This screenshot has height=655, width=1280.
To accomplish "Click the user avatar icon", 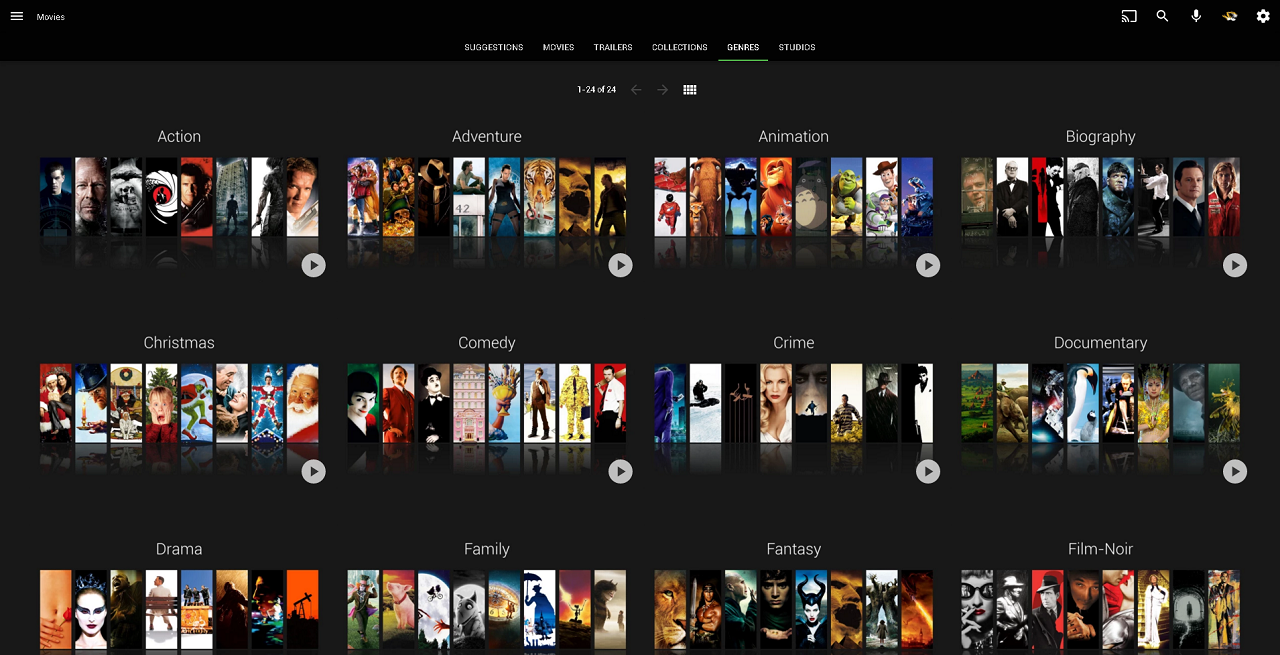I will pyautogui.click(x=1229, y=16).
